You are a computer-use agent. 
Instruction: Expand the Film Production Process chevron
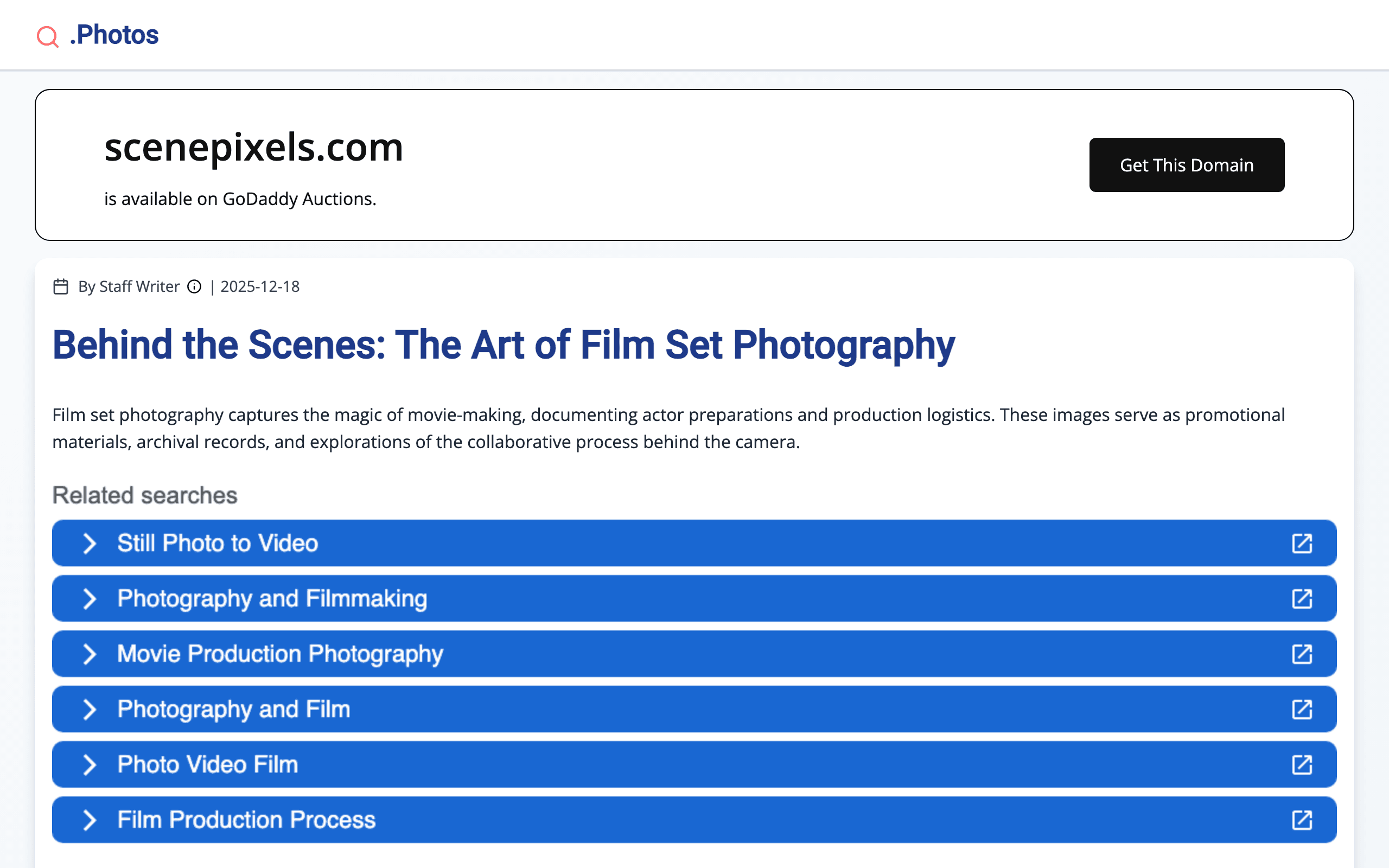coord(90,820)
